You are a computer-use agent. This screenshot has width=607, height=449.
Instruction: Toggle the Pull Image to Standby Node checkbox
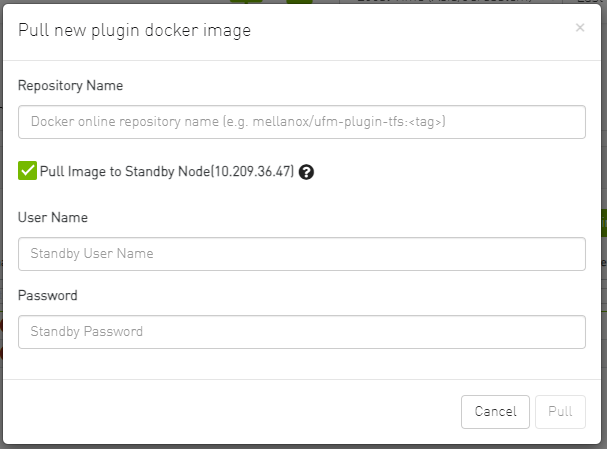27,171
